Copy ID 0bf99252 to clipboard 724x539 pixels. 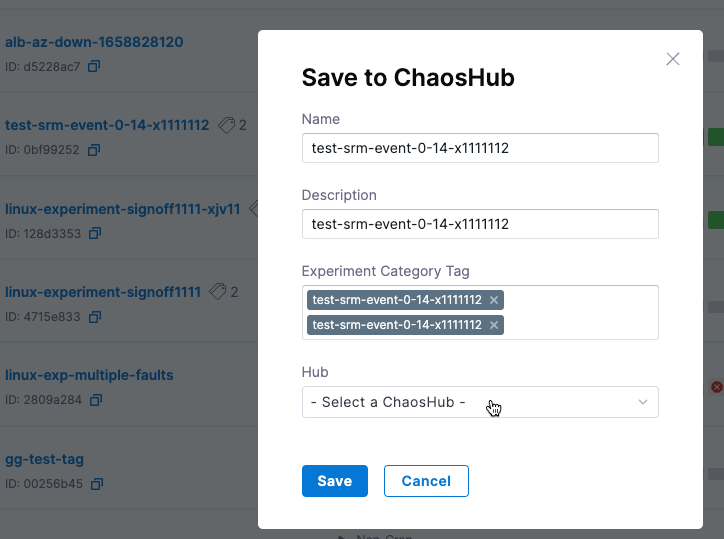[x=94, y=150]
